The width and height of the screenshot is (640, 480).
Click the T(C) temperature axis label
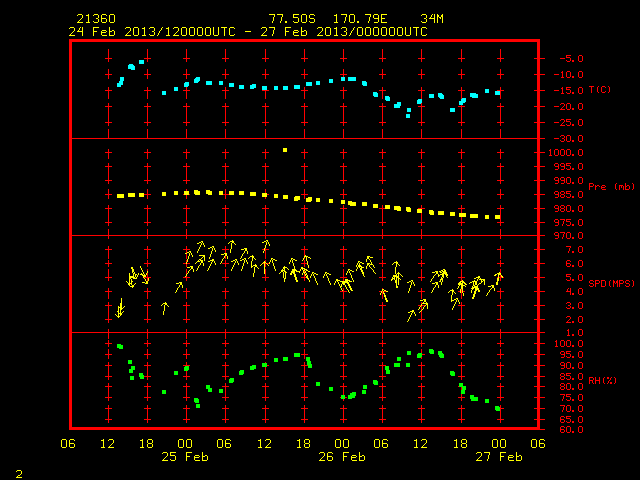point(600,90)
